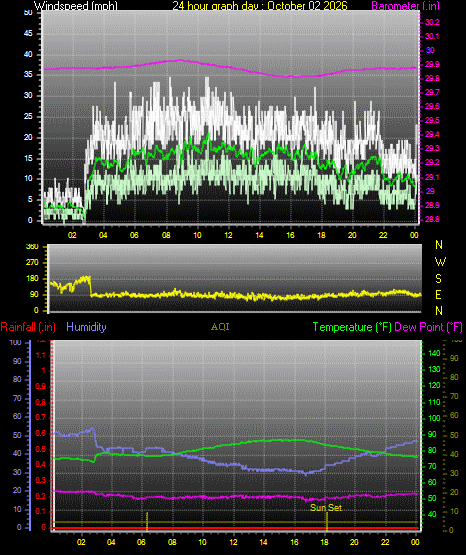Click the "Windspeed (mph)" chart title
This screenshot has height=555, width=466.
[75, 5]
